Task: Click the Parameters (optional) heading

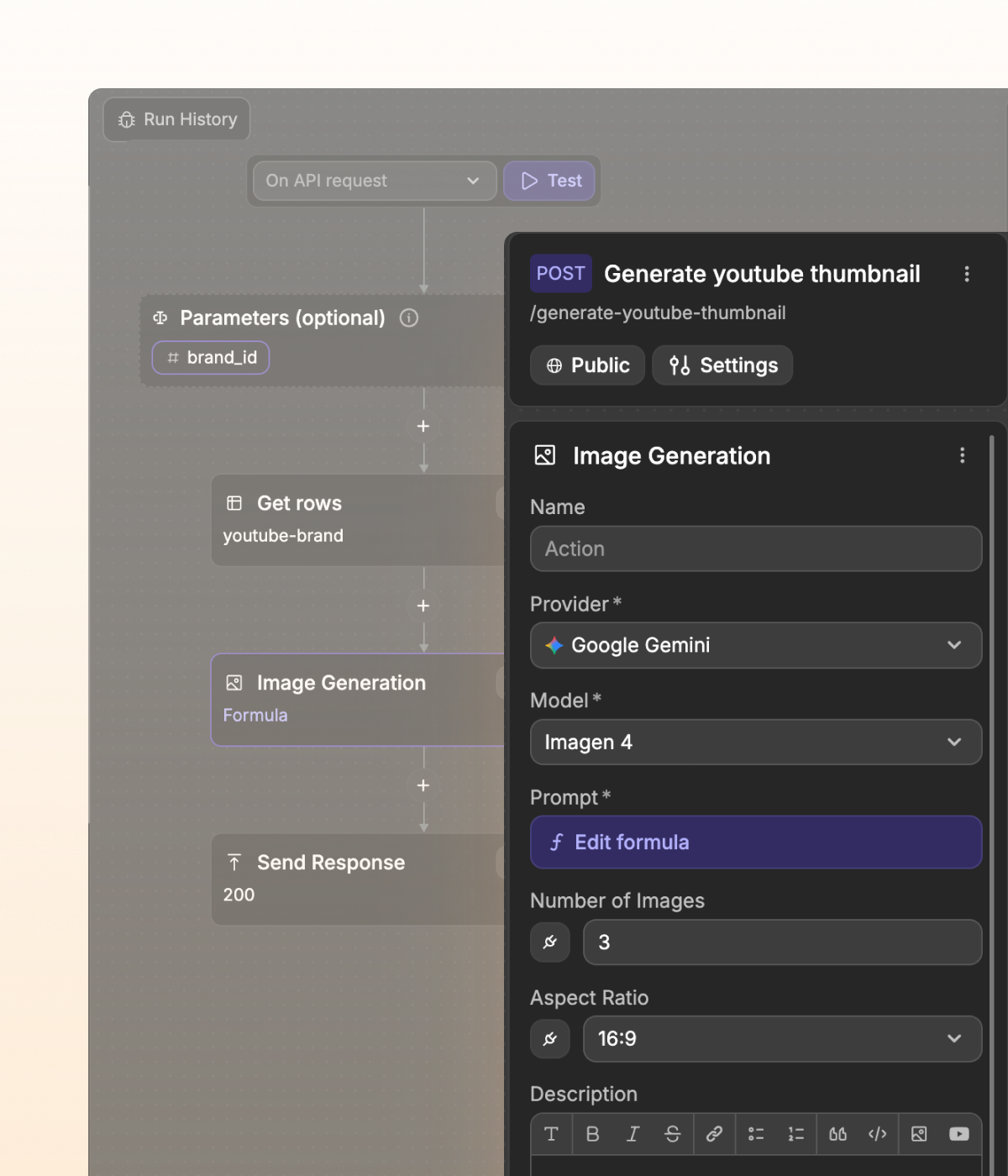Action: [282, 318]
